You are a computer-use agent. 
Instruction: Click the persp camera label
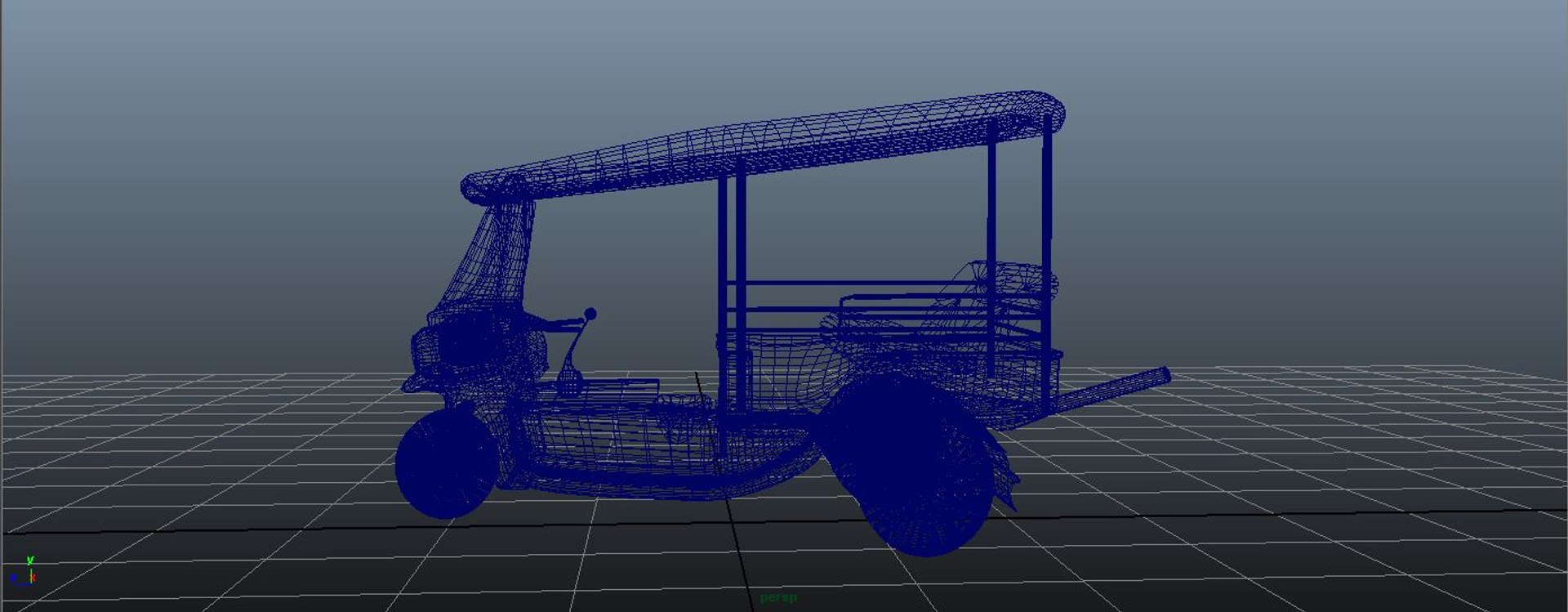pyautogui.click(x=777, y=598)
